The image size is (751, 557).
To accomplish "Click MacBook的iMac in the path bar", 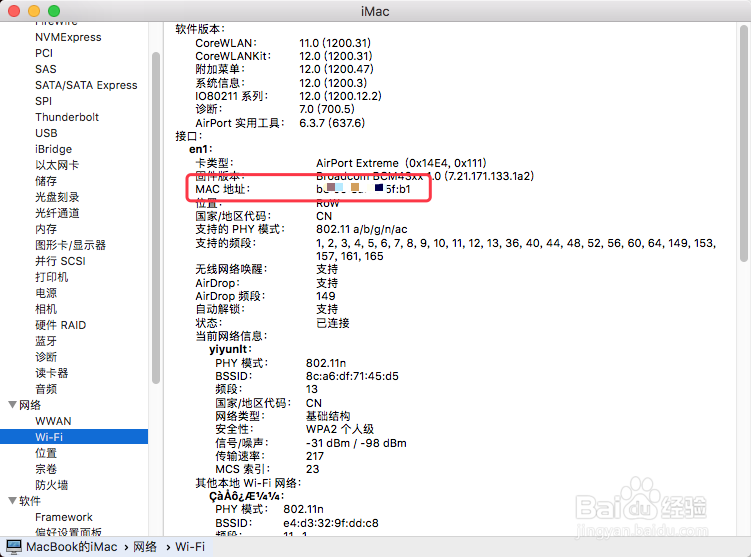I will click(71, 546).
